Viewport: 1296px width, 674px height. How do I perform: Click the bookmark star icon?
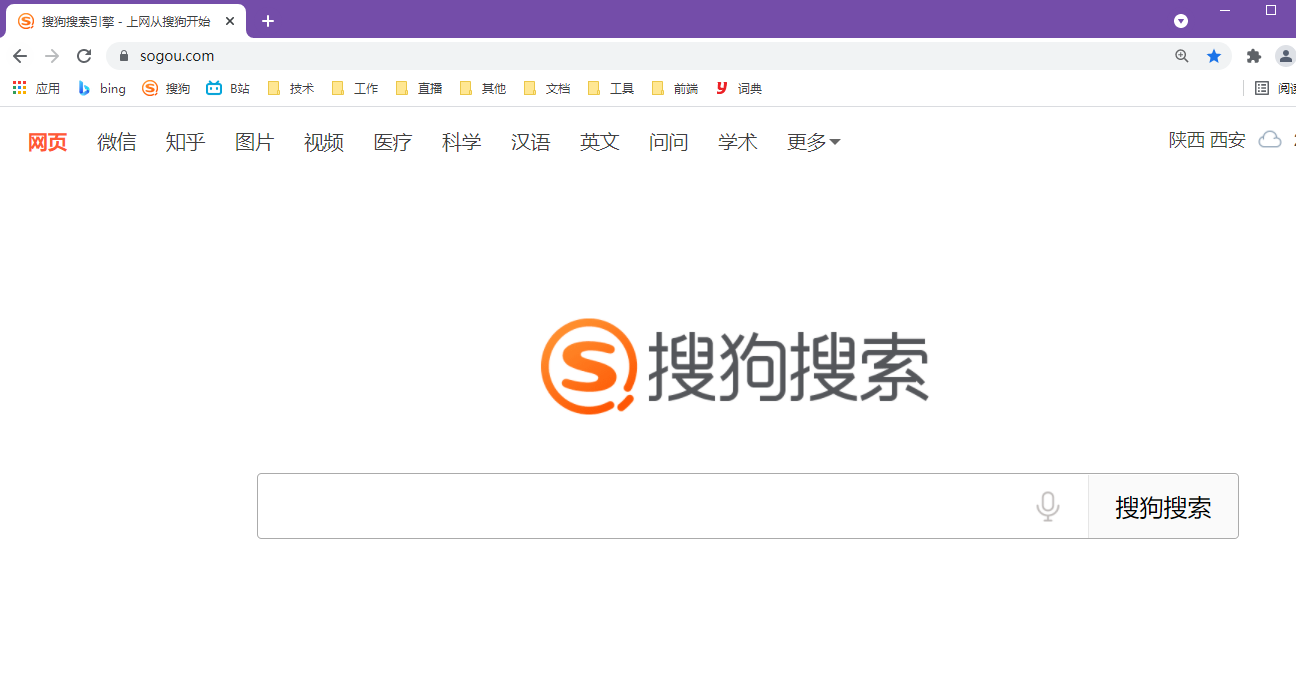[x=1214, y=56]
